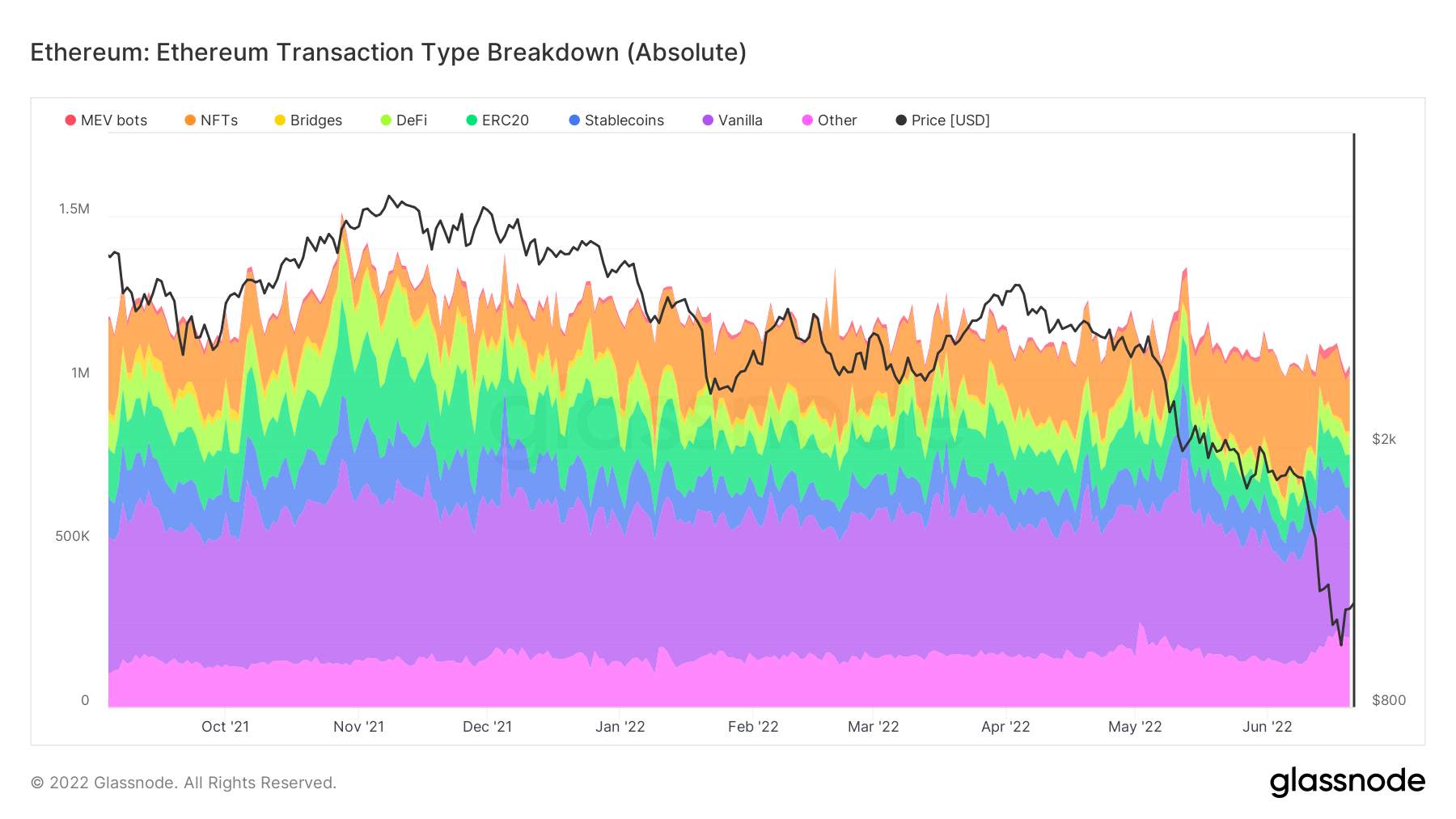Click the green ERC20 legend dot

pos(472,120)
